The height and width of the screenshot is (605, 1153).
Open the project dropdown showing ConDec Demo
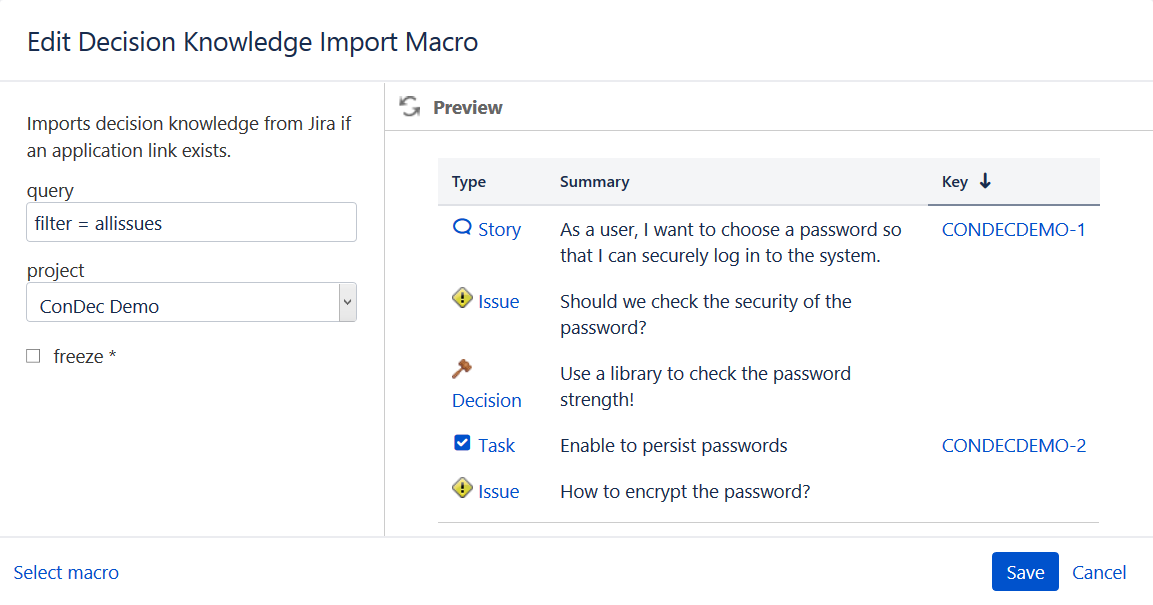click(191, 303)
